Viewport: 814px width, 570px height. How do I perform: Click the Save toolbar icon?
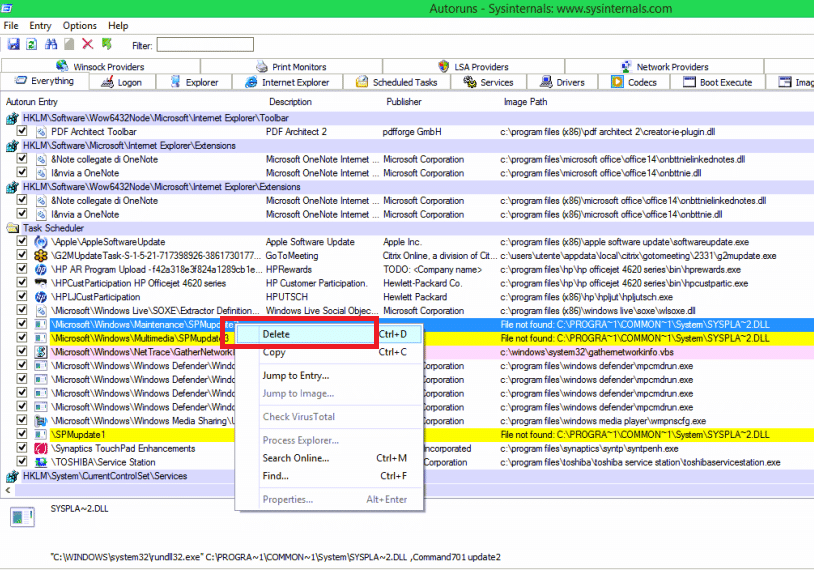[x=14, y=44]
